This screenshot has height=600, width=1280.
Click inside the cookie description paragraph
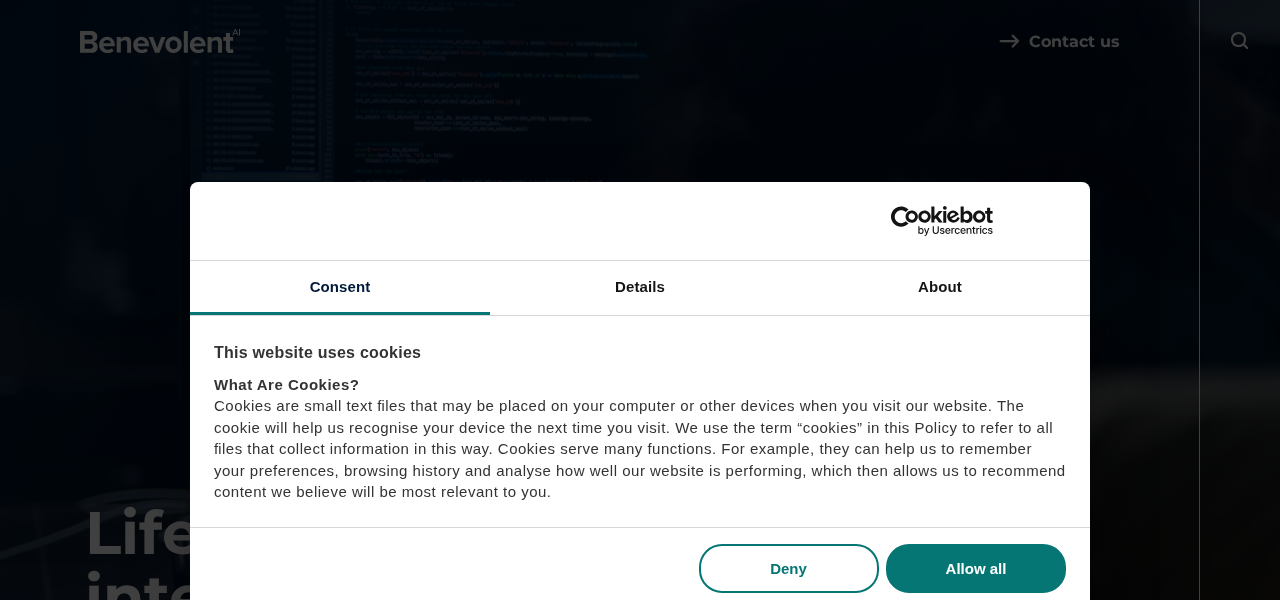(x=640, y=450)
